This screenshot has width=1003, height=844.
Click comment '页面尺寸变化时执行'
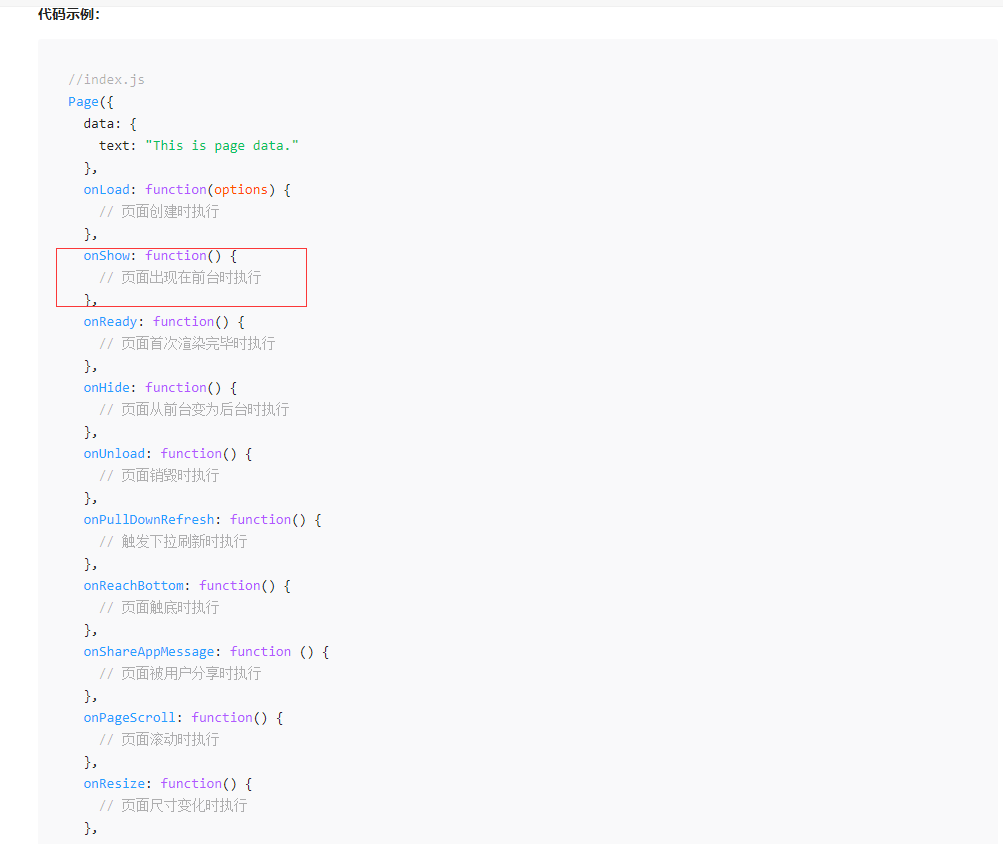pos(184,805)
